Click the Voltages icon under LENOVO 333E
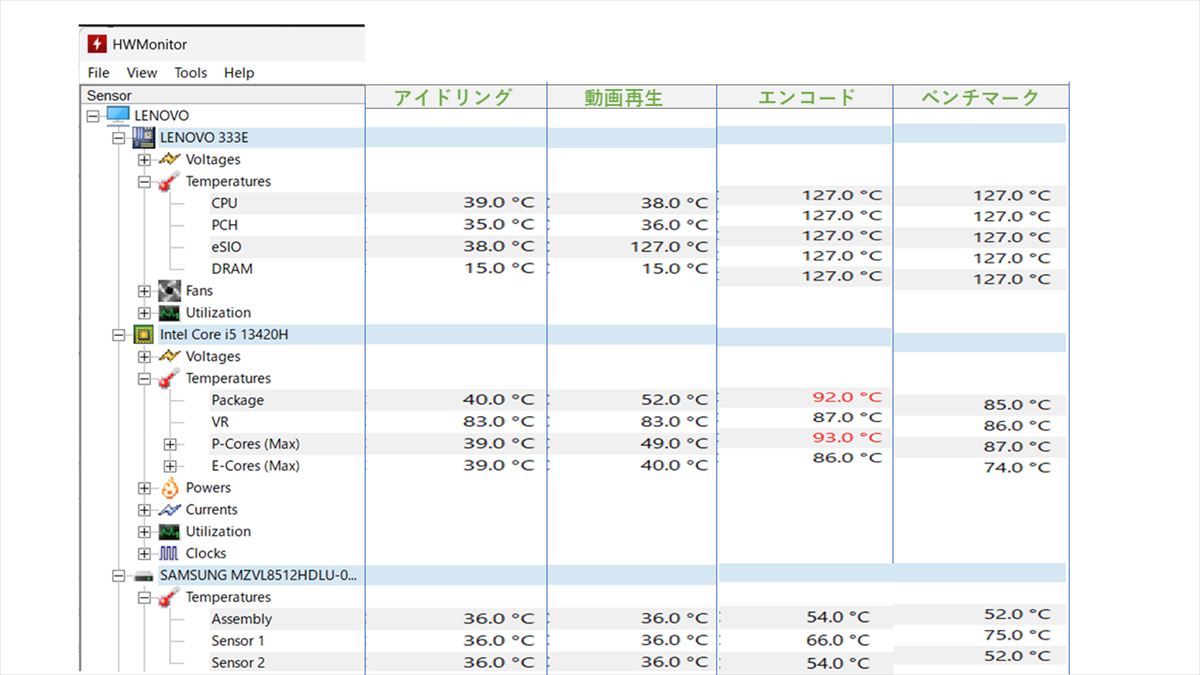This screenshot has height=675, width=1200. [169, 159]
